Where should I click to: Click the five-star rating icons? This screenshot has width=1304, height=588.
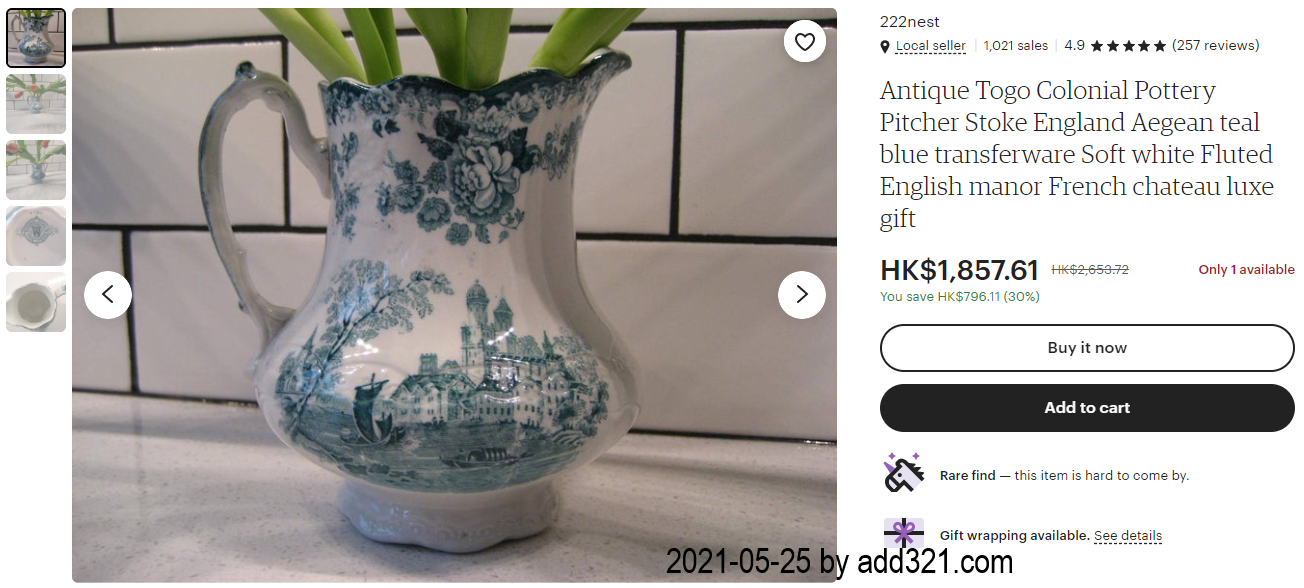(1128, 46)
